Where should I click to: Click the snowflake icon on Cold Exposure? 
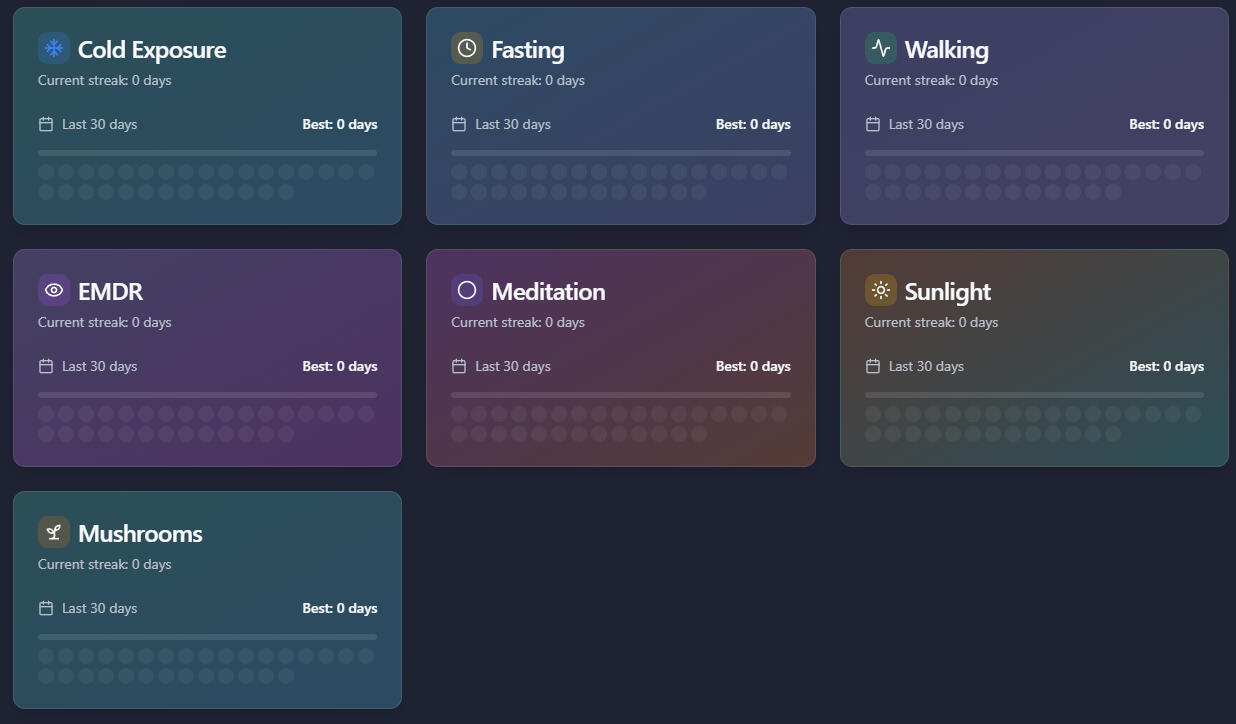click(54, 48)
